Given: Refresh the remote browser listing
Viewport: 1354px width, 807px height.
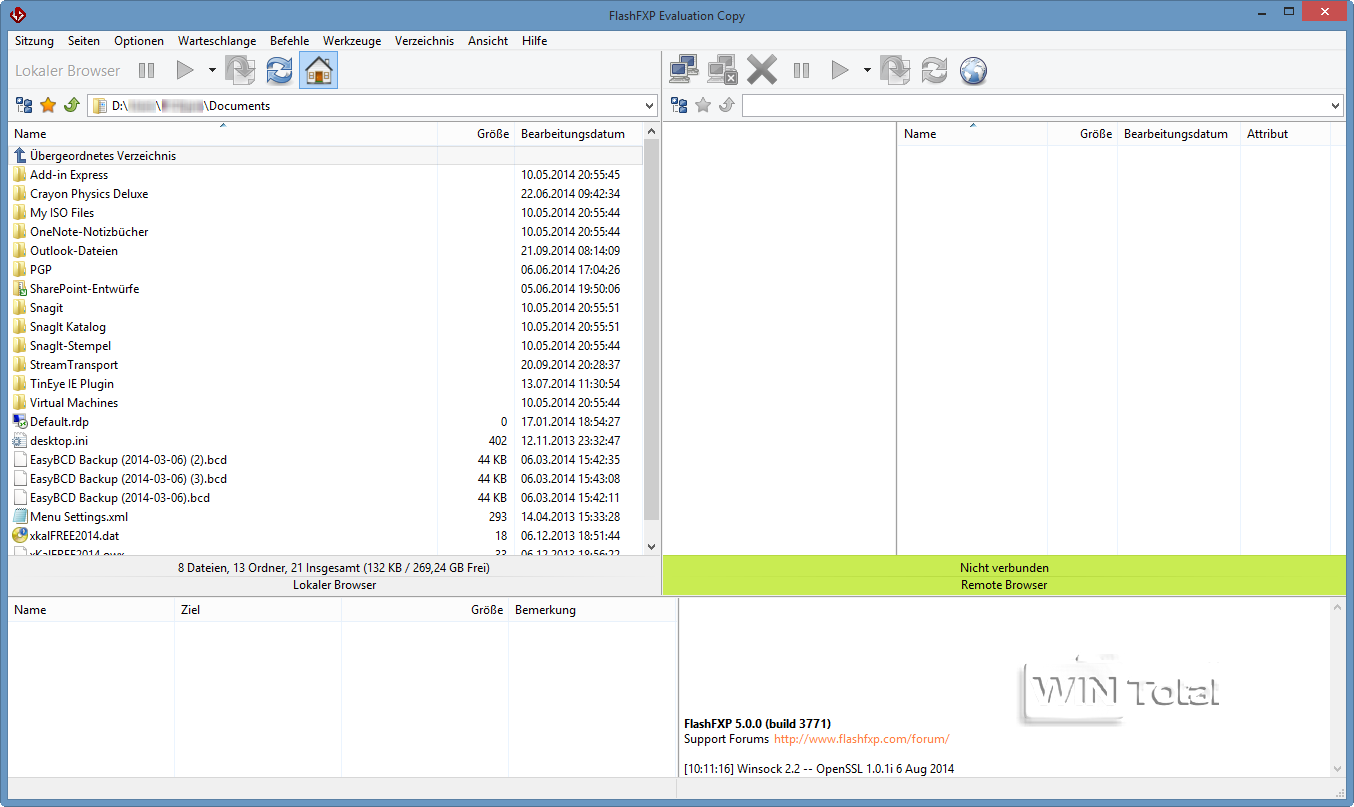Looking at the screenshot, I should (x=934, y=70).
